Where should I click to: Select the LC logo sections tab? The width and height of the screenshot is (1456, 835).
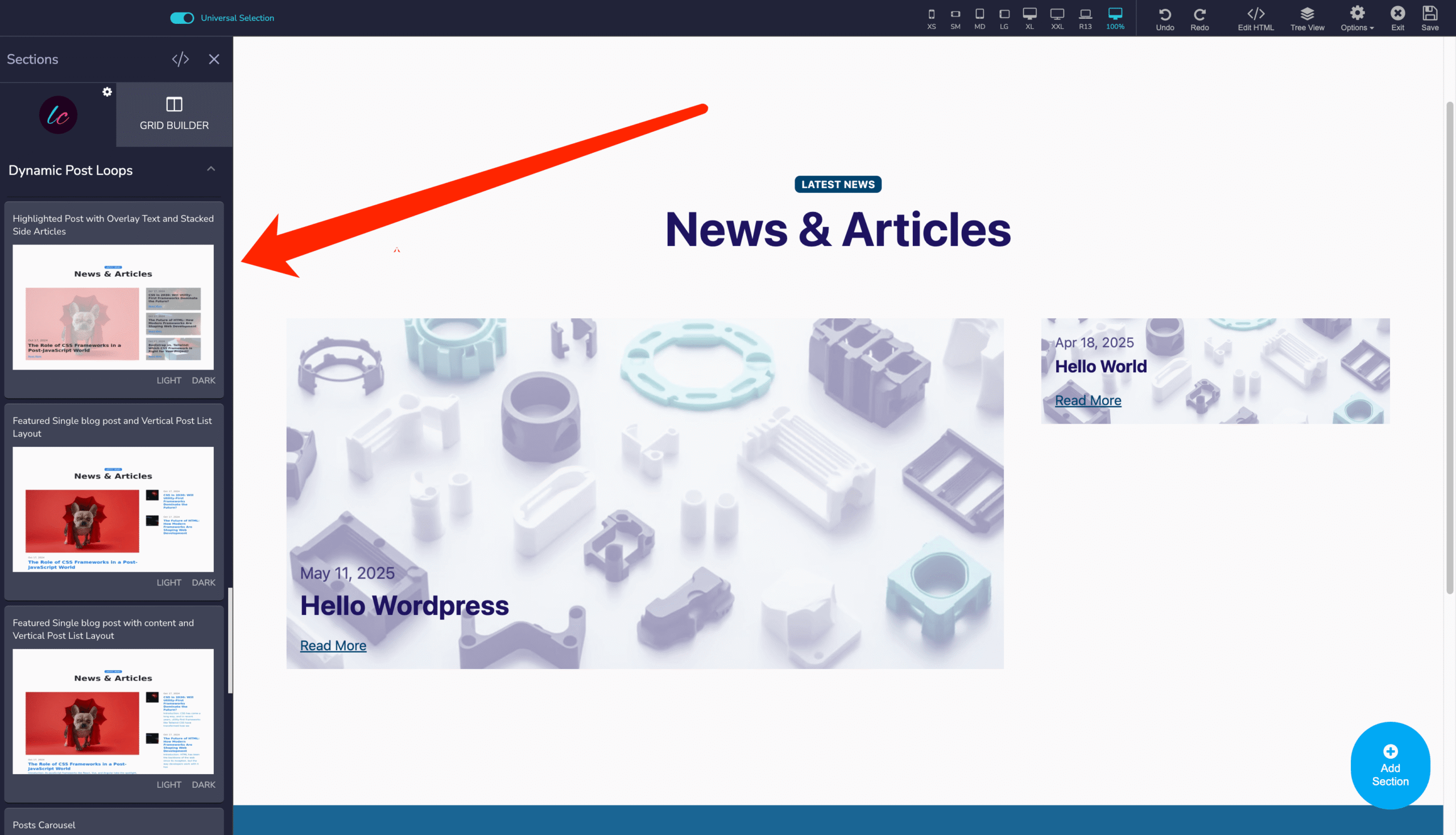(x=58, y=115)
